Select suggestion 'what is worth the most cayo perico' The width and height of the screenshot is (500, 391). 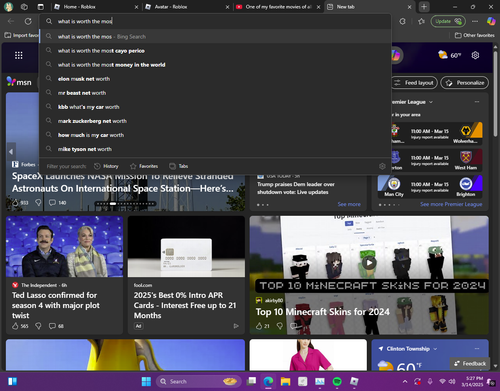[x=215, y=51]
